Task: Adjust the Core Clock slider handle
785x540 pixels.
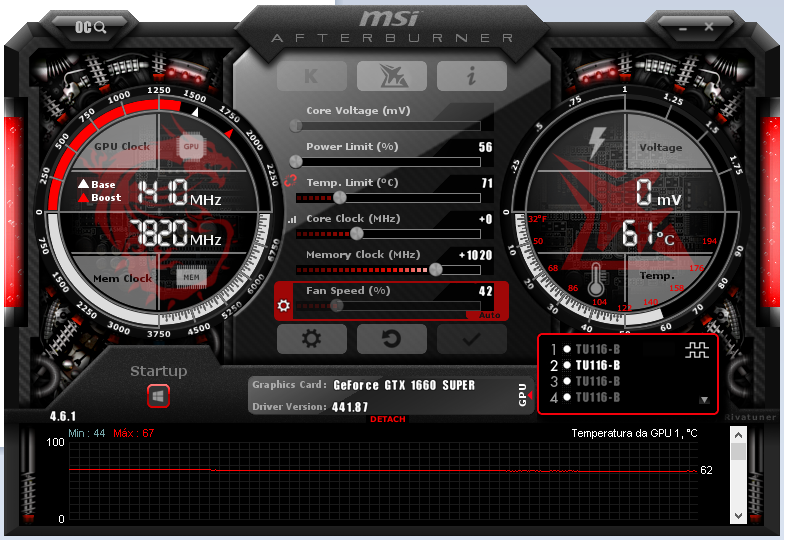Action: coord(356,234)
